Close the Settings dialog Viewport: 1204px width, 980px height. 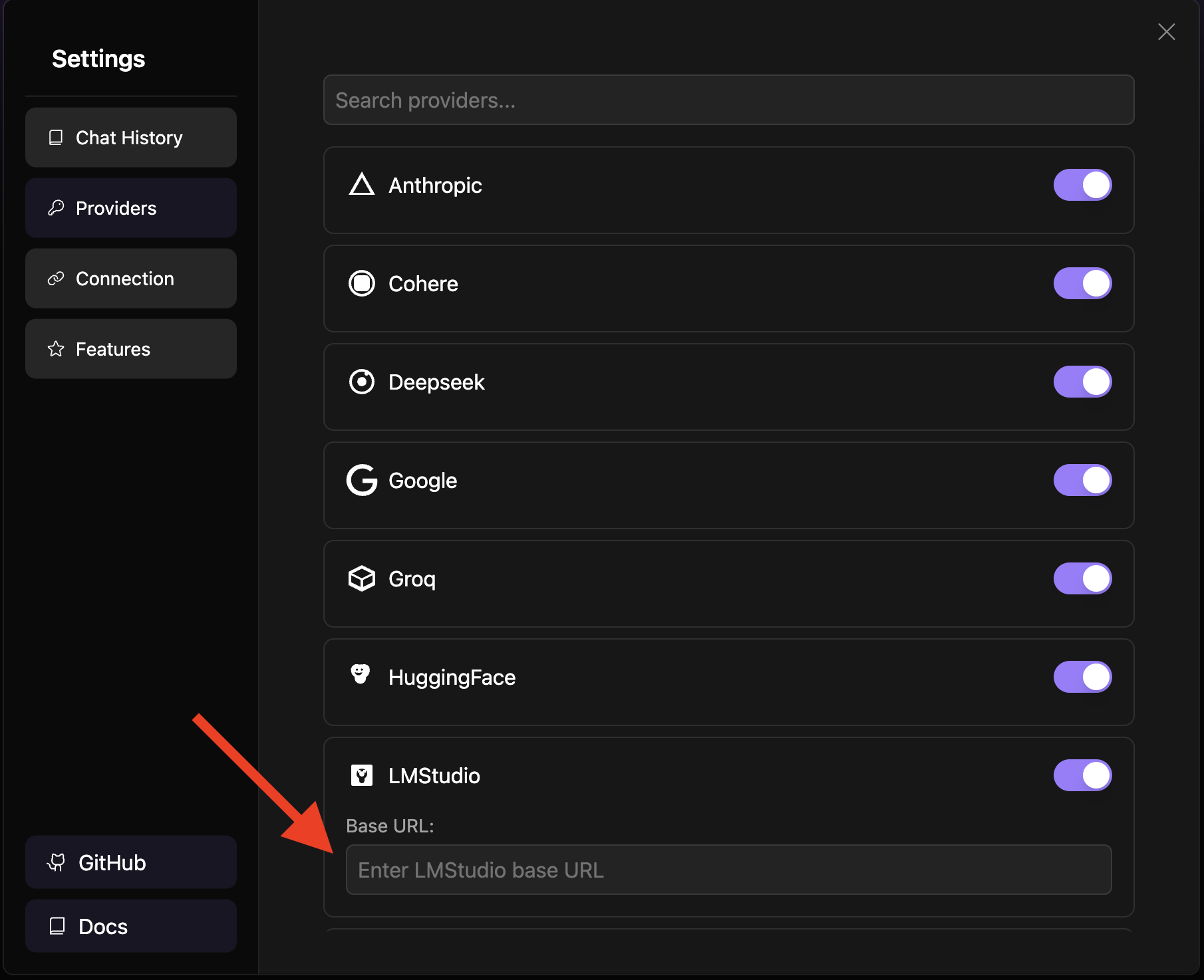pos(1167,32)
